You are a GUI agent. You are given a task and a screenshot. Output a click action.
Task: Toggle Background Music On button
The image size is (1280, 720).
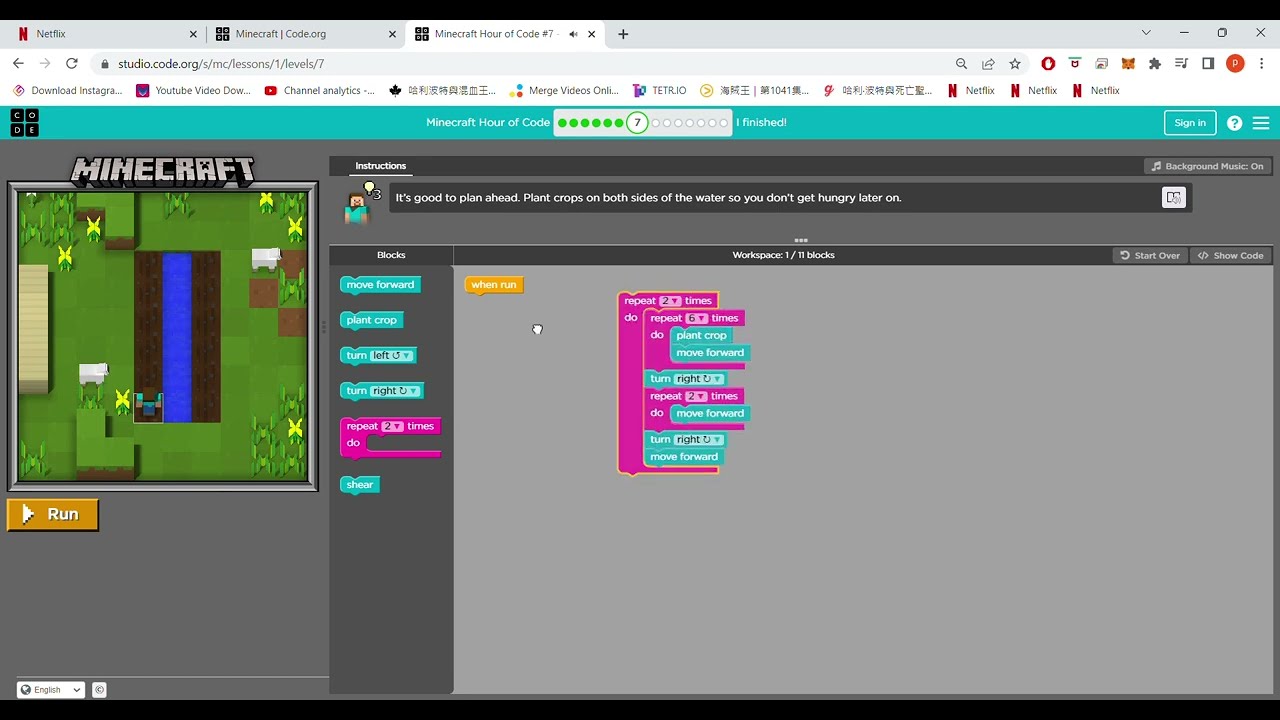point(1207,166)
